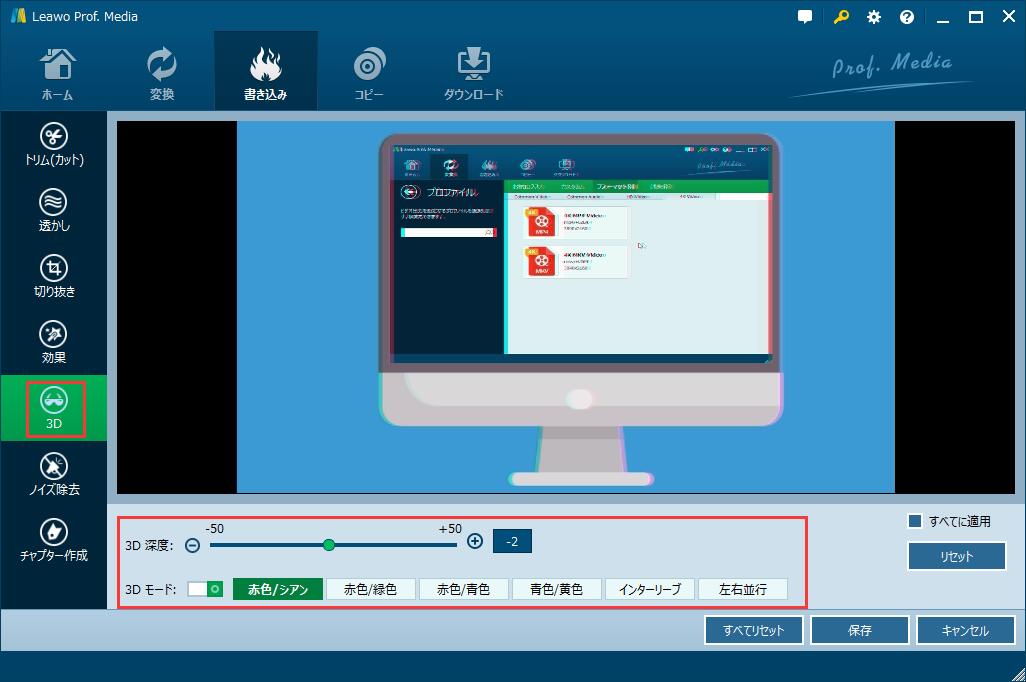Click the 保存 save button
1026x682 pixels.
pos(860,630)
